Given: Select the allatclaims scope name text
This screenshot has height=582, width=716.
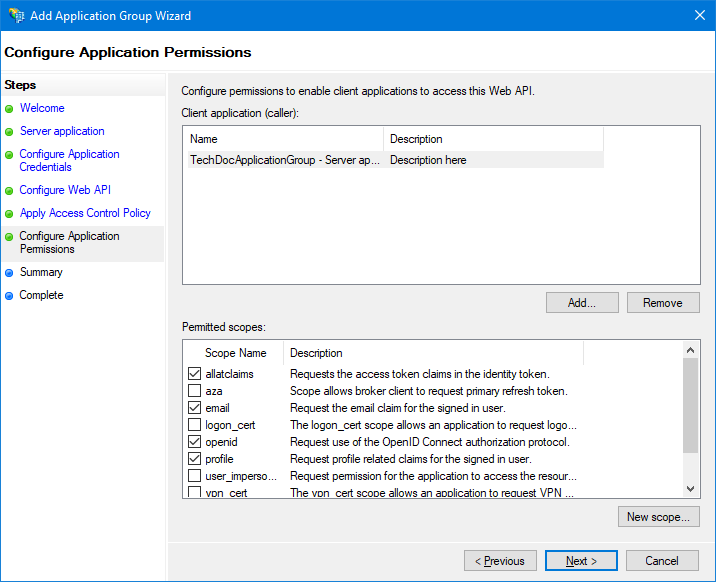Looking at the screenshot, I should (229, 374).
